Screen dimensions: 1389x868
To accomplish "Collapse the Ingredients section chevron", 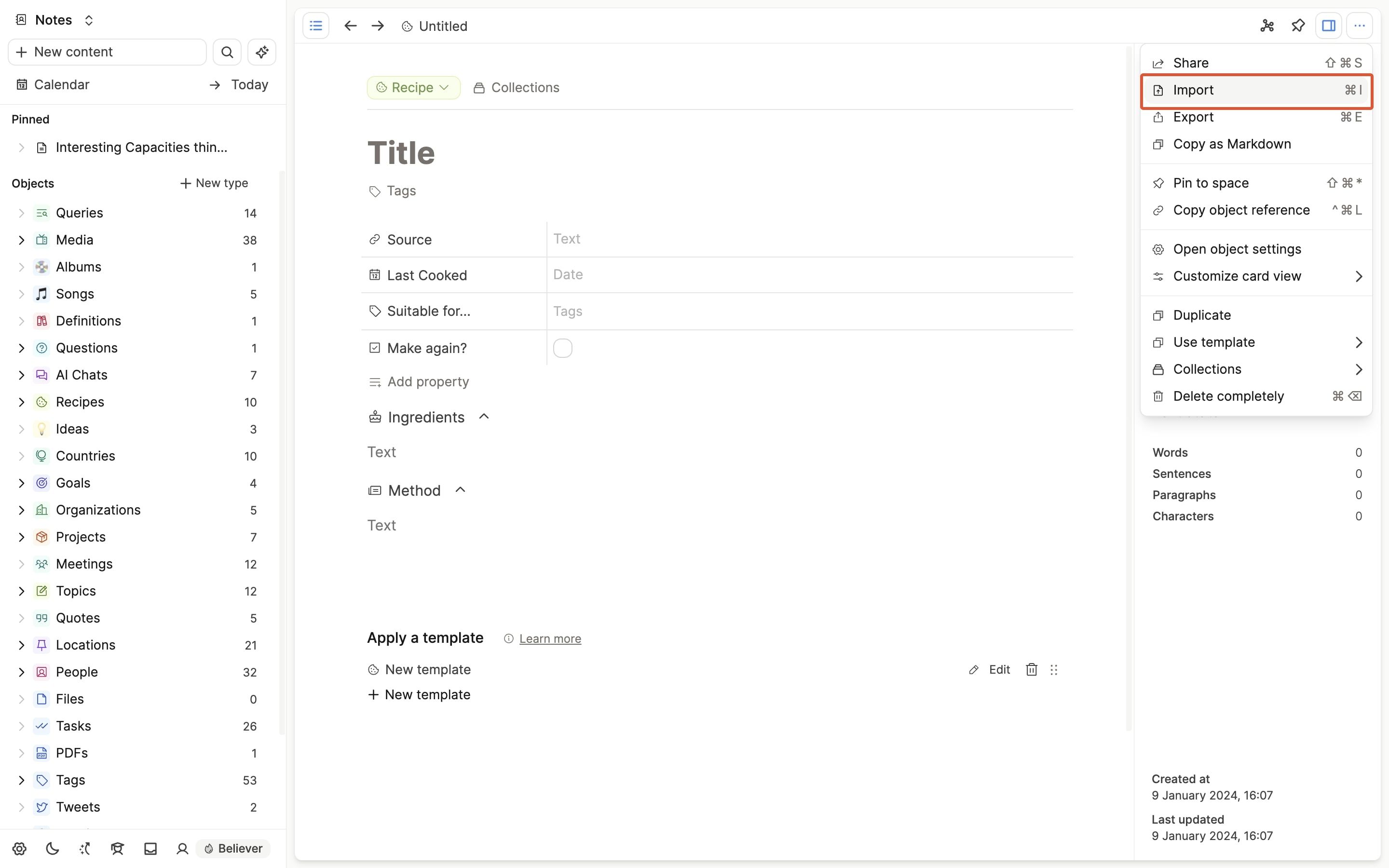I will pos(483,417).
